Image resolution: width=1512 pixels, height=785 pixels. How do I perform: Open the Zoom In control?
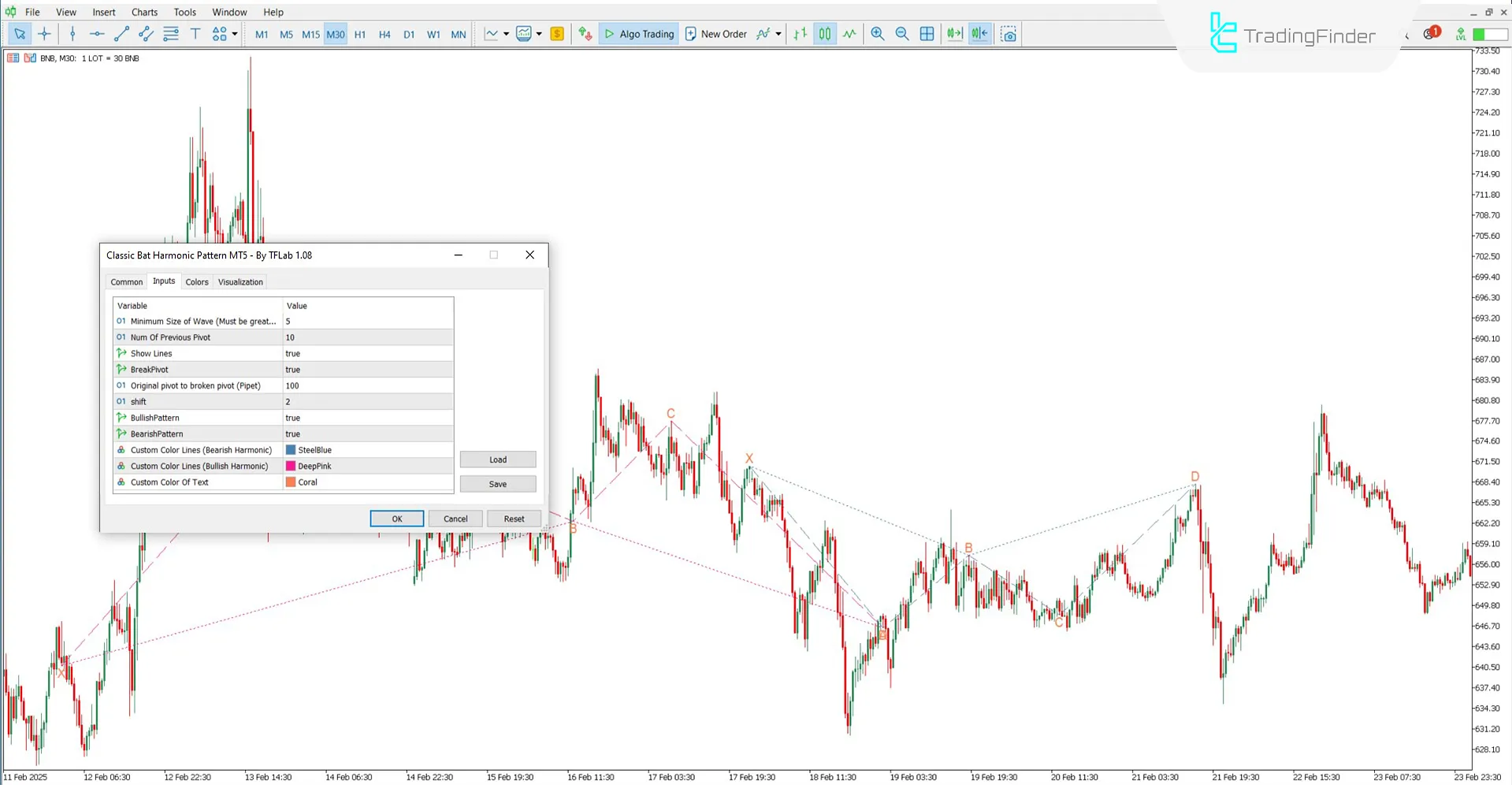(877, 34)
